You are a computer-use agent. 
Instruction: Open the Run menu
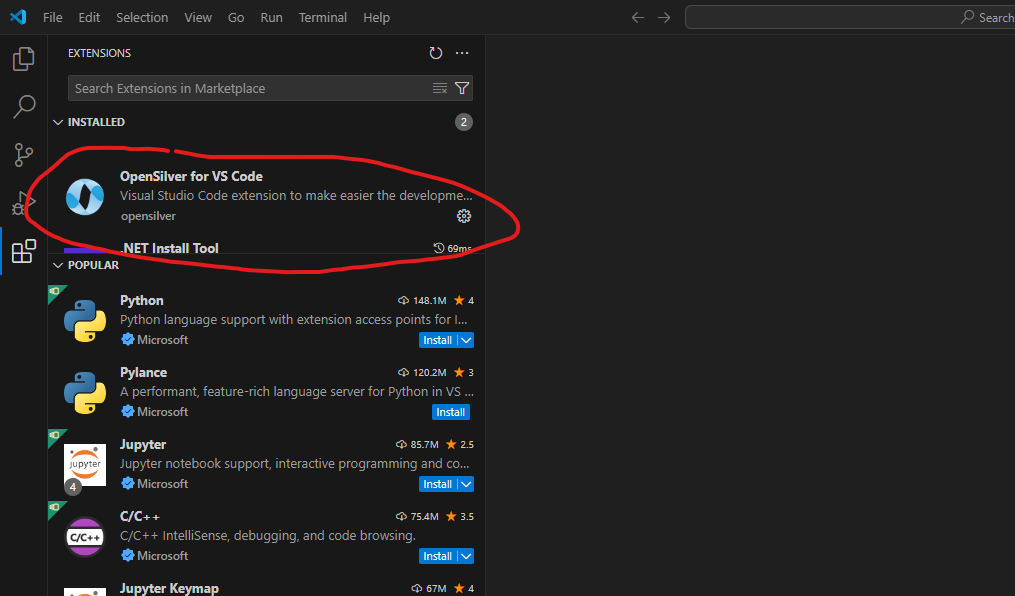[x=271, y=17]
